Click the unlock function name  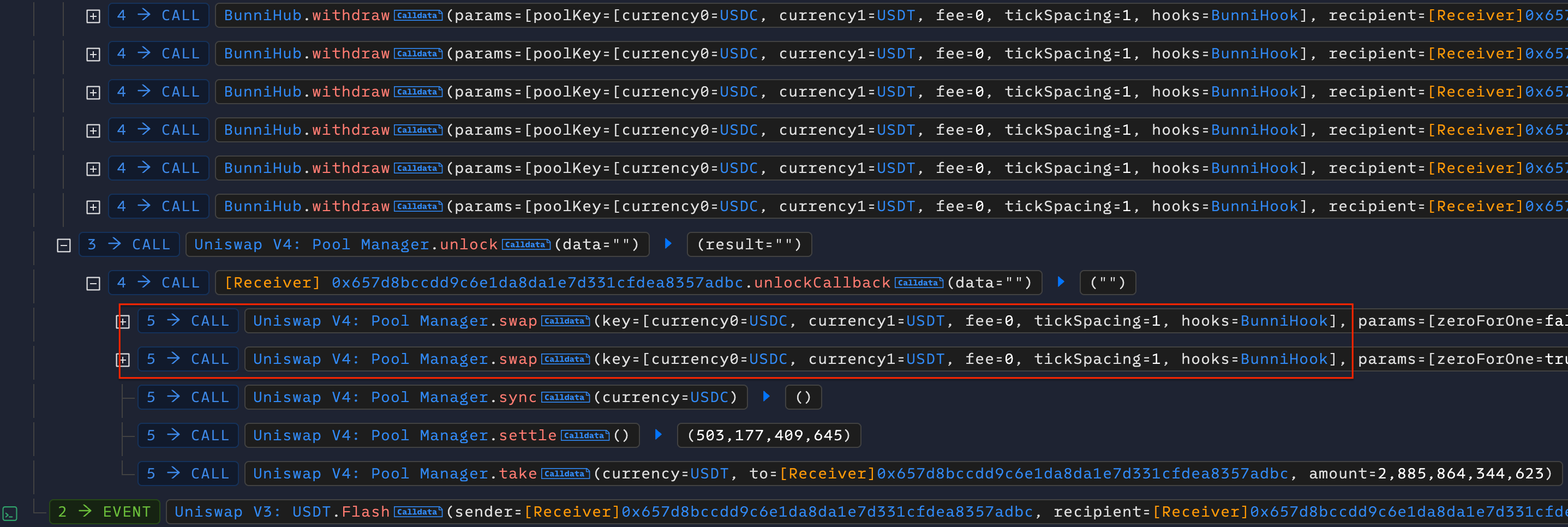(x=469, y=244)
